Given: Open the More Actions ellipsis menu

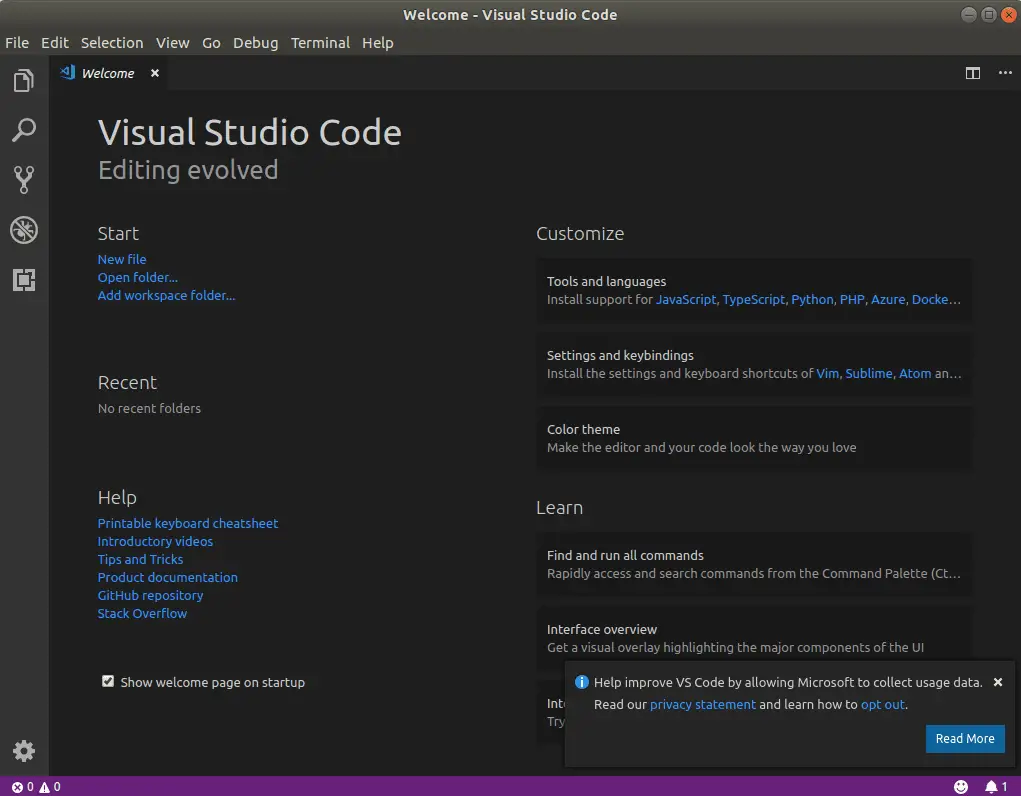Looking at the screenshot, I should (1005, 73).
